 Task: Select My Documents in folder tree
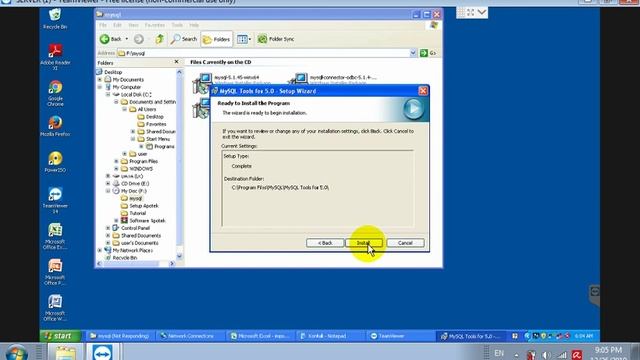point(128,80)
